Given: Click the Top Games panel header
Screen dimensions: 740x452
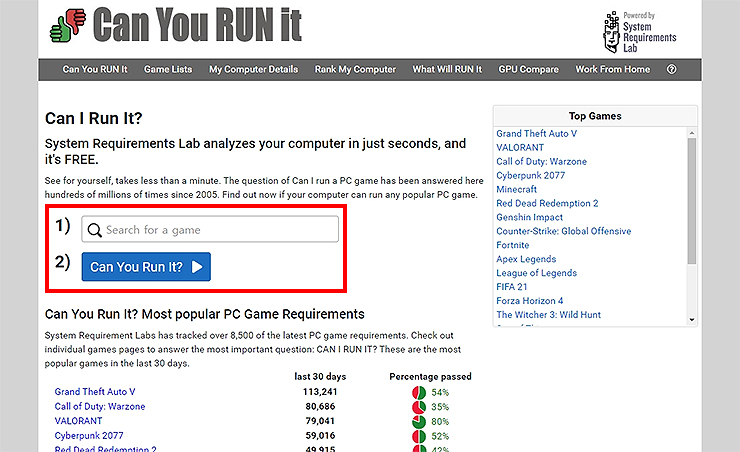Looking at the screenshot, I should (x=595, y=116).
